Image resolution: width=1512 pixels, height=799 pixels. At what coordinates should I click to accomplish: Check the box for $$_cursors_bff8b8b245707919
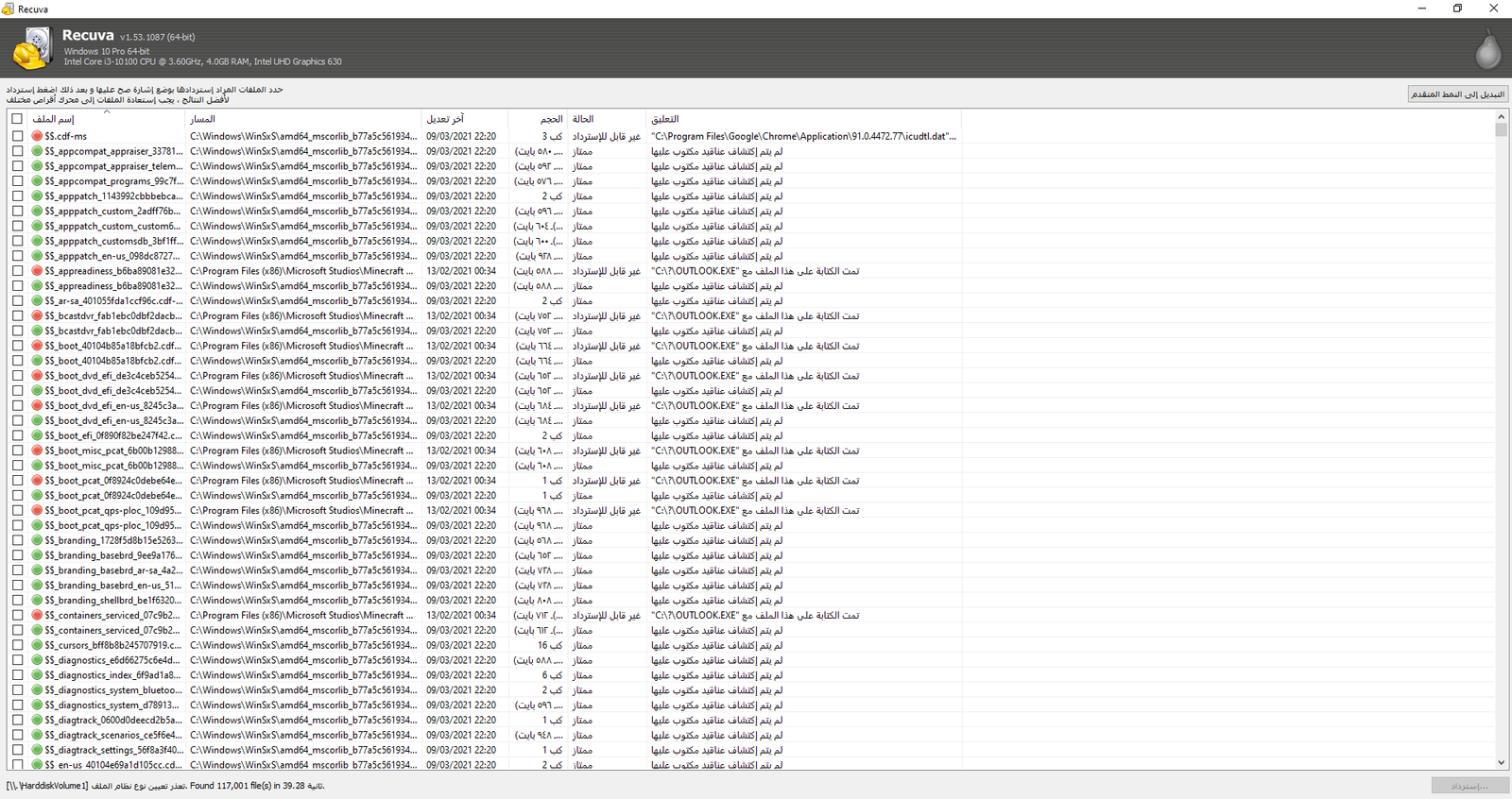click(17, 645)
